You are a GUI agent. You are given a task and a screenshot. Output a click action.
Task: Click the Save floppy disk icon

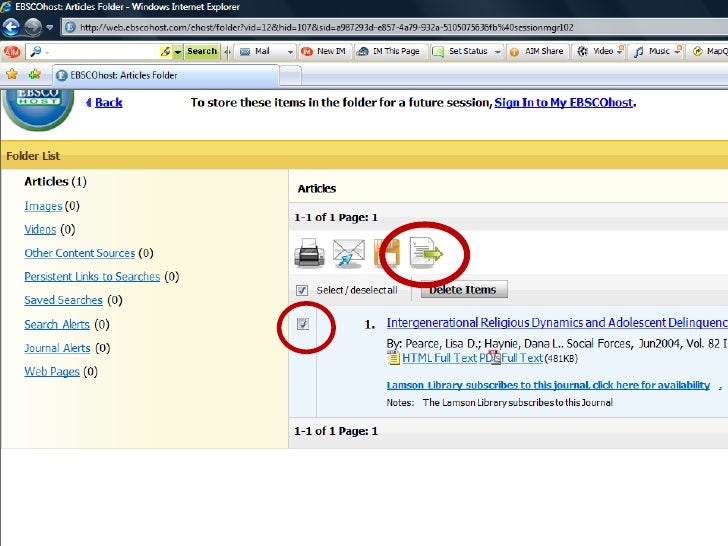coord(387,253)
